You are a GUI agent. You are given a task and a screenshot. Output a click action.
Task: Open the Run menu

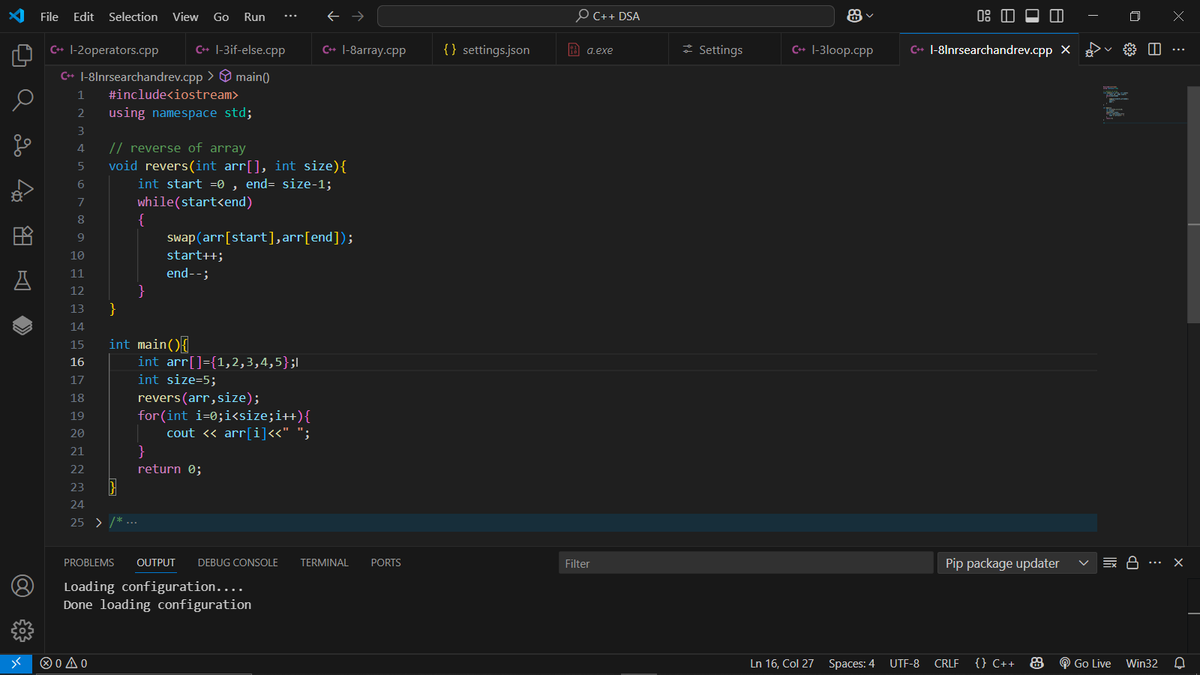tap(255, 16)
